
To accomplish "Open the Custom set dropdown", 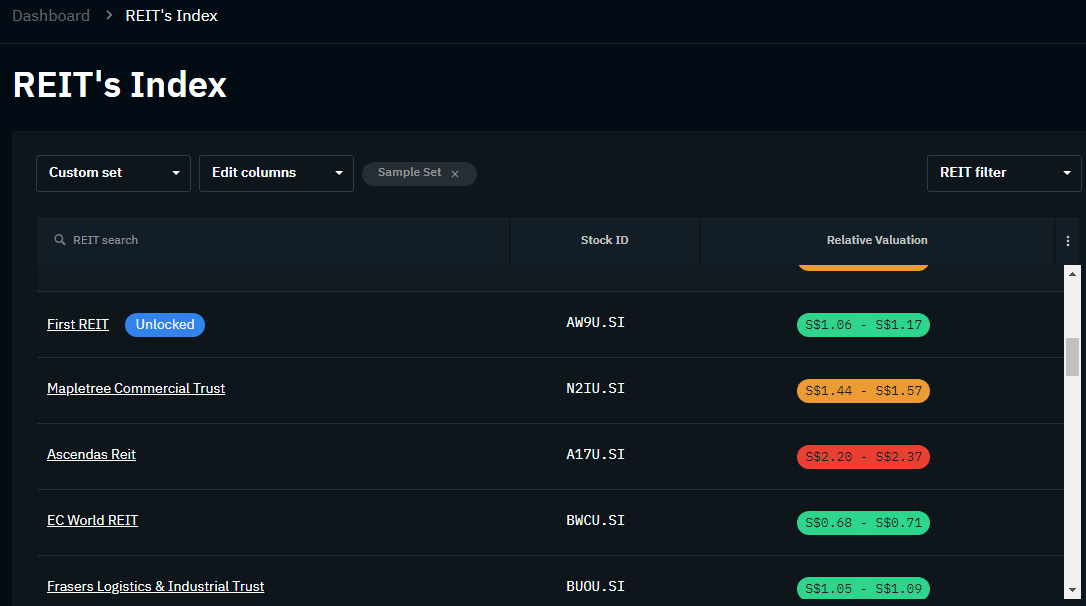I will (114, 173).
